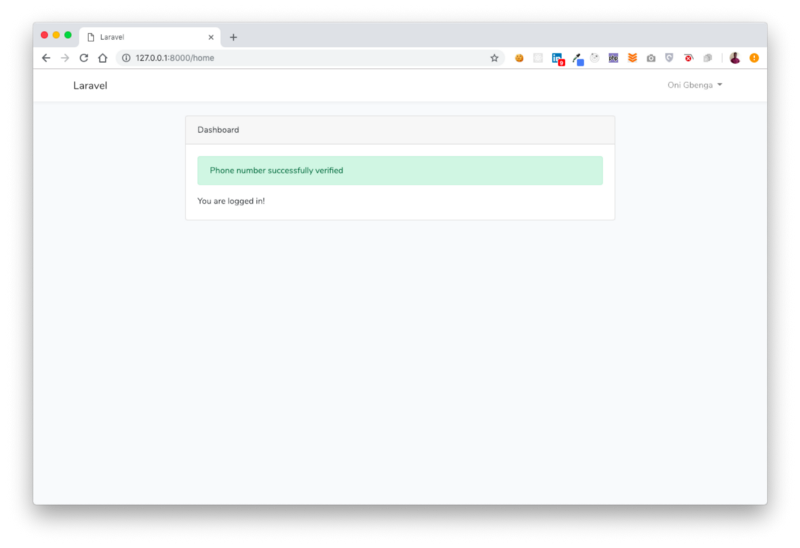Screen dimensions: 800x548
Task: Open the Chrome profile avatar
Action: coord(735,58)
